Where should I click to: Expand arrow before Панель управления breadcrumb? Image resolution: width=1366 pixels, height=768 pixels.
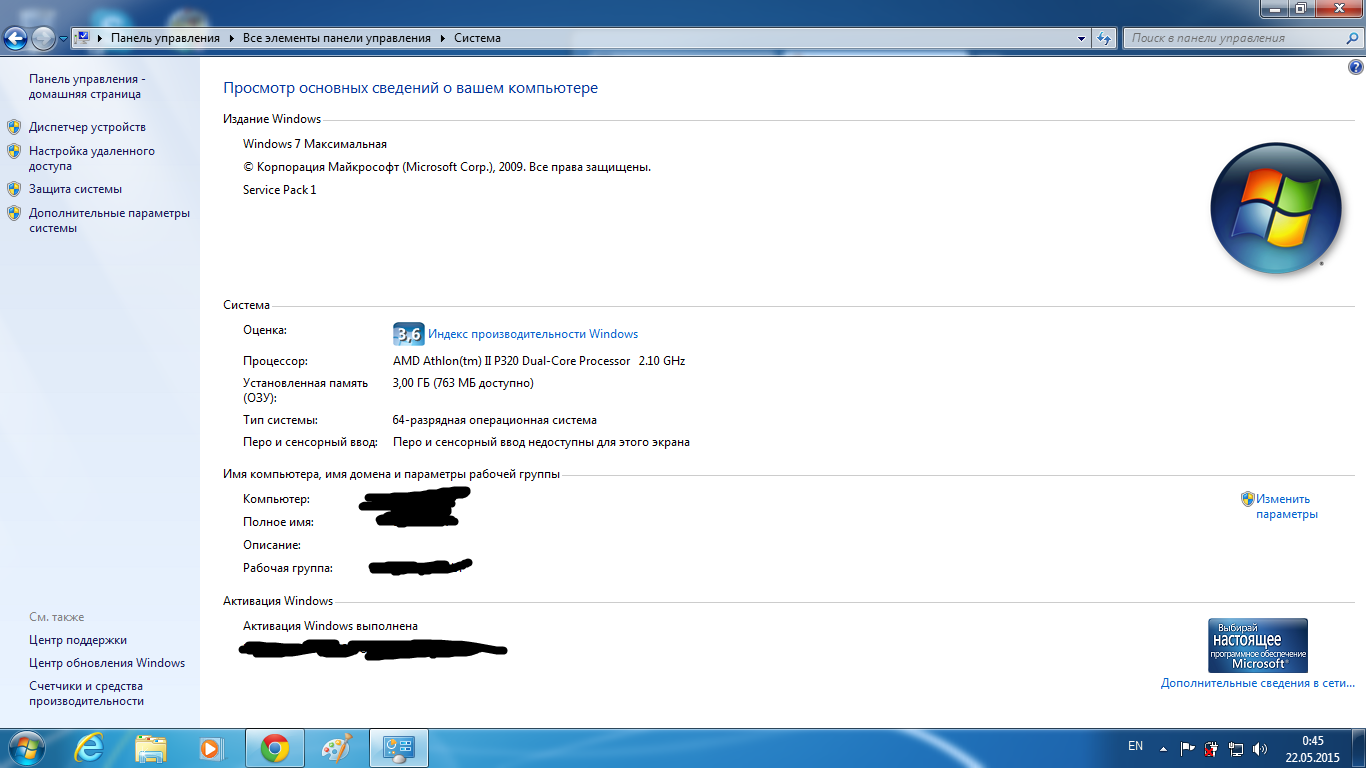[101, 38]
